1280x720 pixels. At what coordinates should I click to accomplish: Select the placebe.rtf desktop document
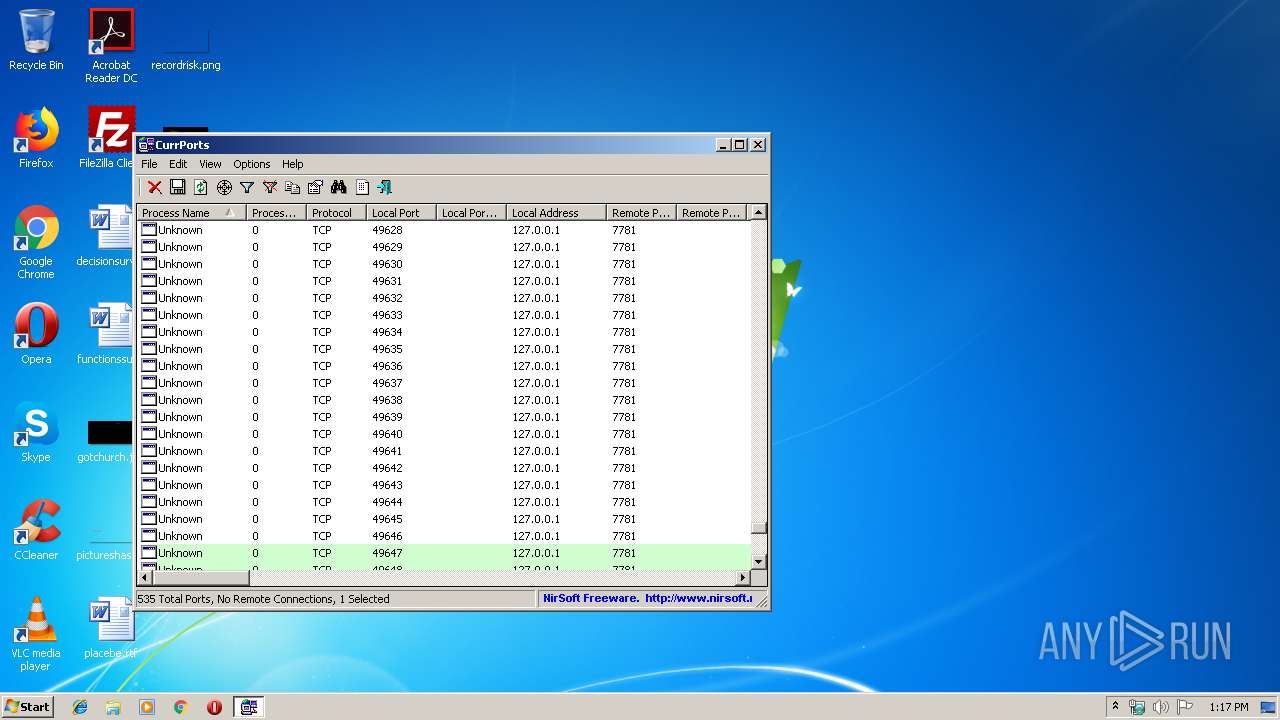(110, 628)
